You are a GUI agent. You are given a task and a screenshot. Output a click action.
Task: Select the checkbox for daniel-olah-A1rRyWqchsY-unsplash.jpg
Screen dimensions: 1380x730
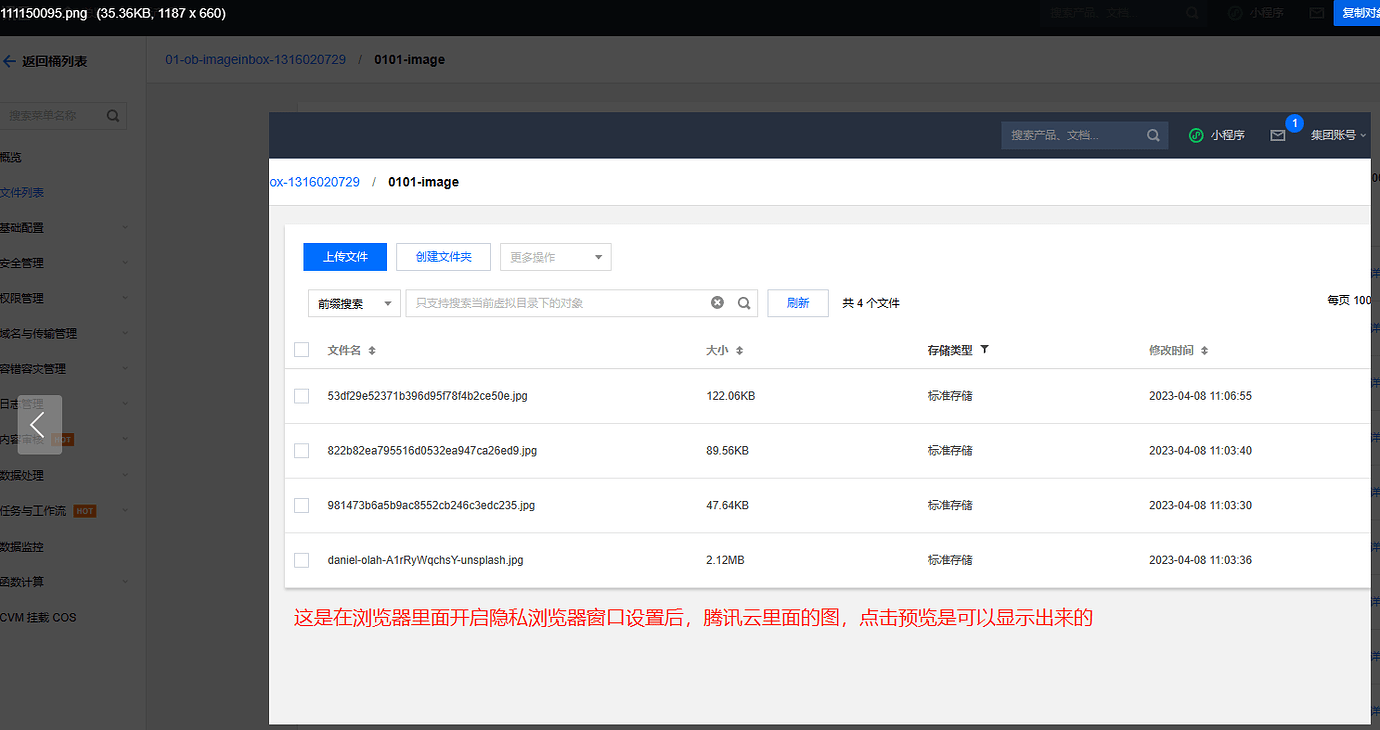pyautogui.click(x=302, y=560)
